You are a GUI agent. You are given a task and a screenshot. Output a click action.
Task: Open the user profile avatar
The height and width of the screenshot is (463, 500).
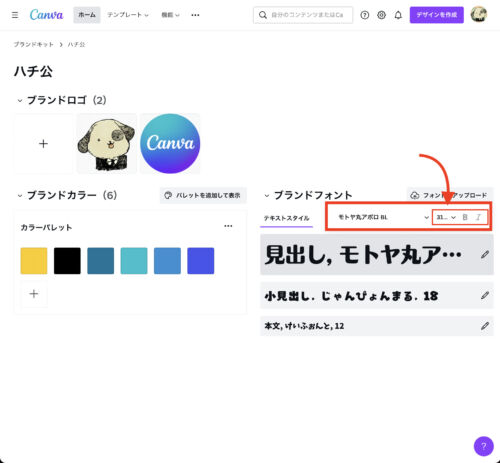(x=479, y=15)
